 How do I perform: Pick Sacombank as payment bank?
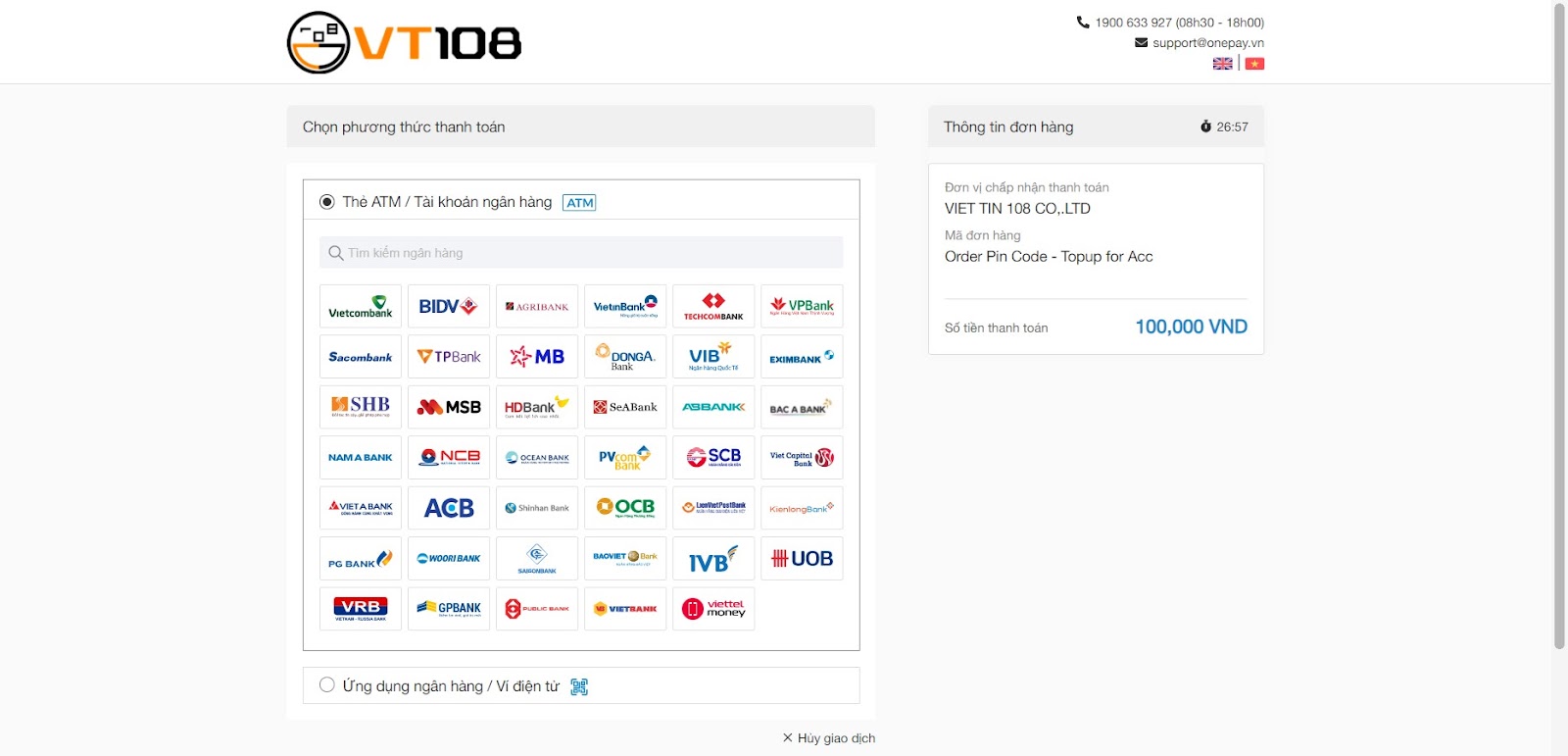tap(361, 357)
